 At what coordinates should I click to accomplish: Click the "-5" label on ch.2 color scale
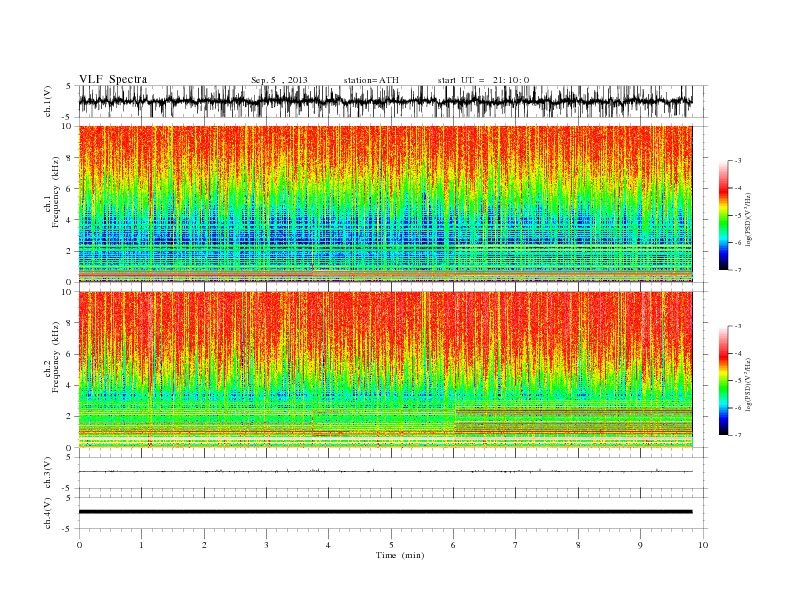[737, 381]
